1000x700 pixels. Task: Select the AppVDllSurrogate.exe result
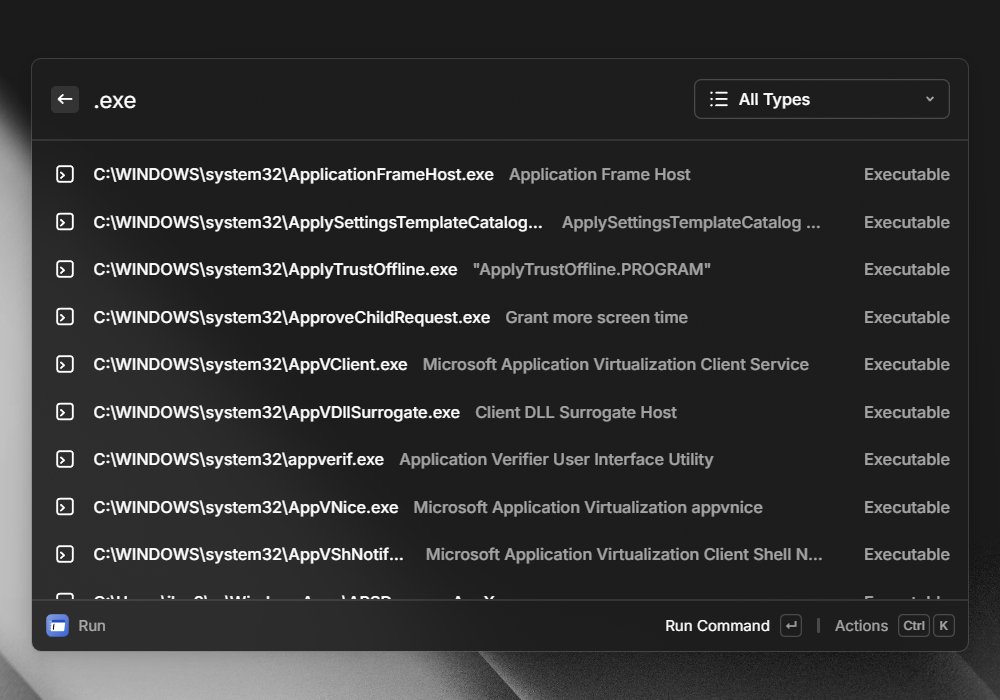click(500, 412)
